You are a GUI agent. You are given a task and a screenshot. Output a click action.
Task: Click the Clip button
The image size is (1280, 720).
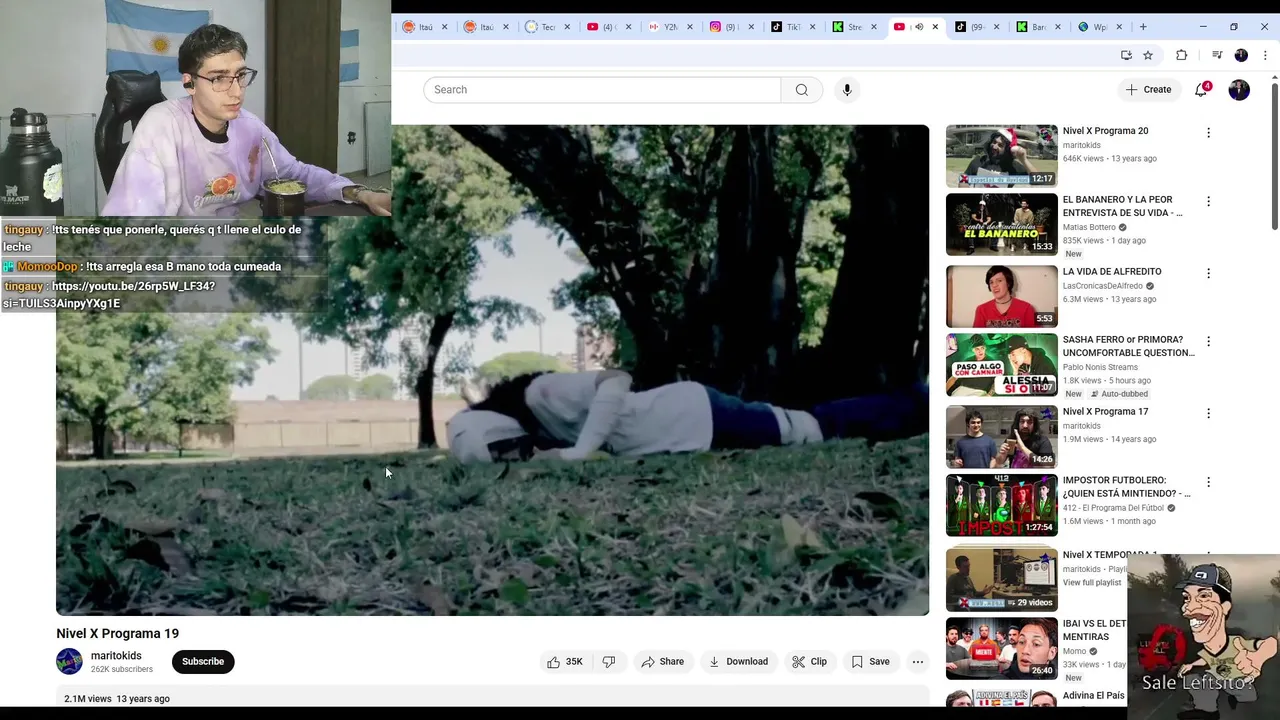809,662
